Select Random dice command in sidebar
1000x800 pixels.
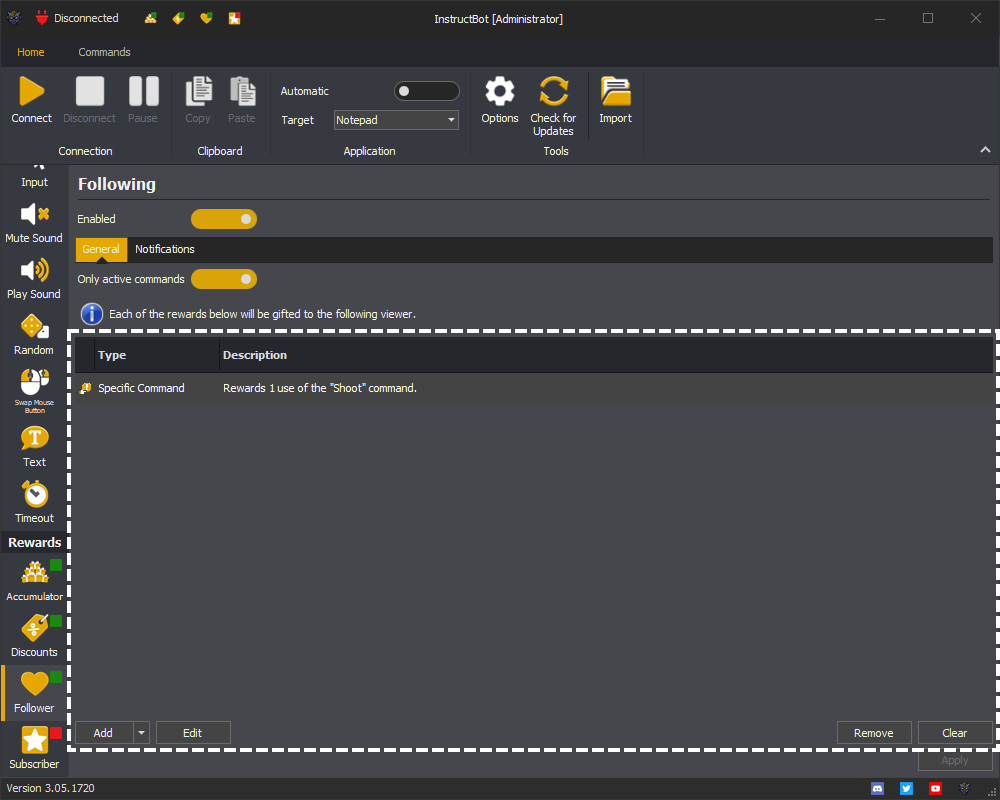(x=34, y=336)
